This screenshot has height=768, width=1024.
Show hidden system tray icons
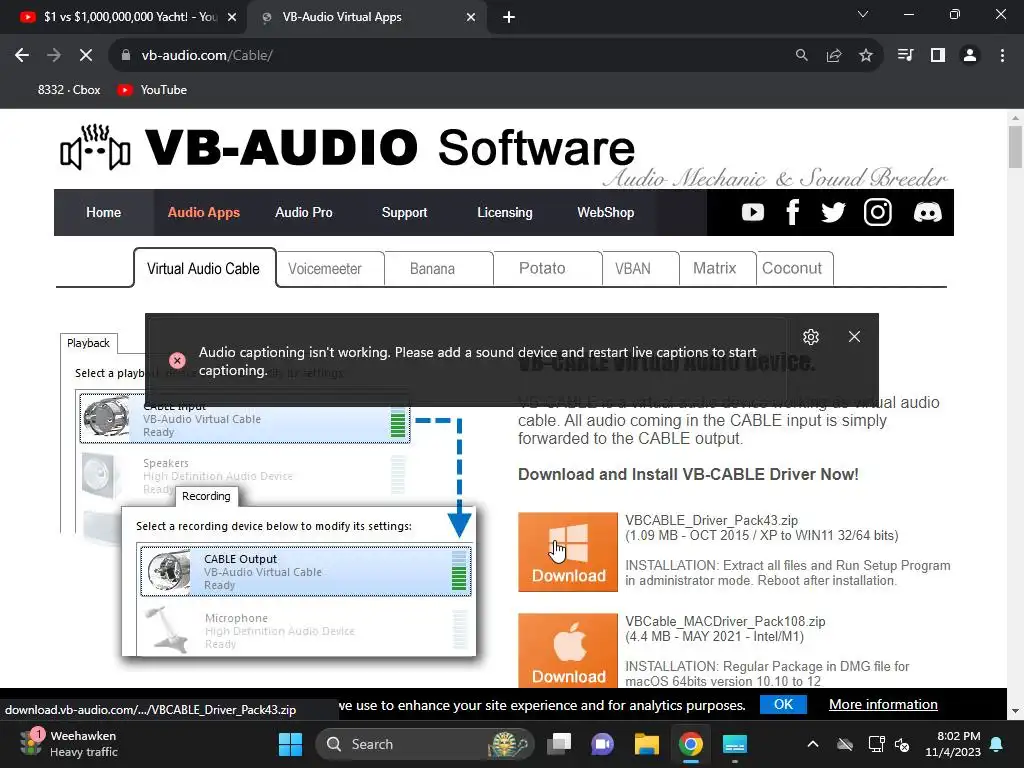[812, 744]
